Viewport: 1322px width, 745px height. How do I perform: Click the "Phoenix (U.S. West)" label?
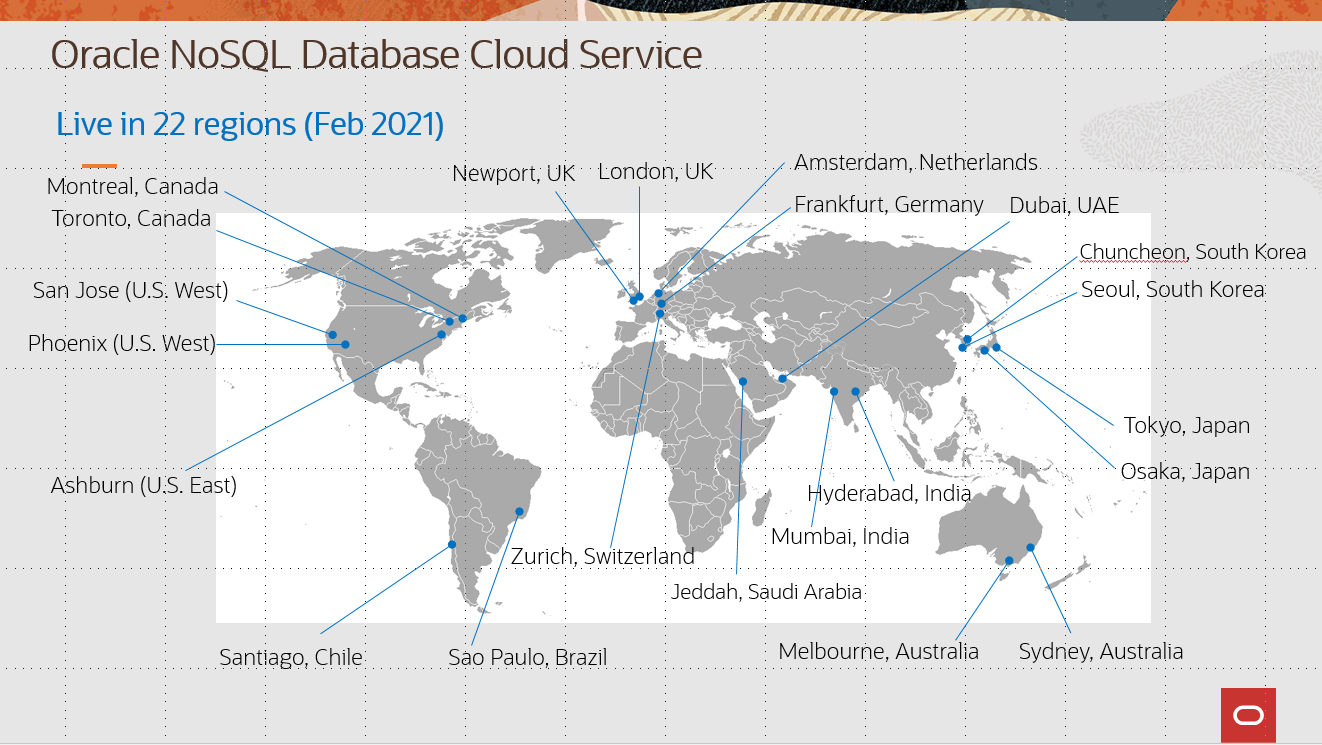pos(122,344)
